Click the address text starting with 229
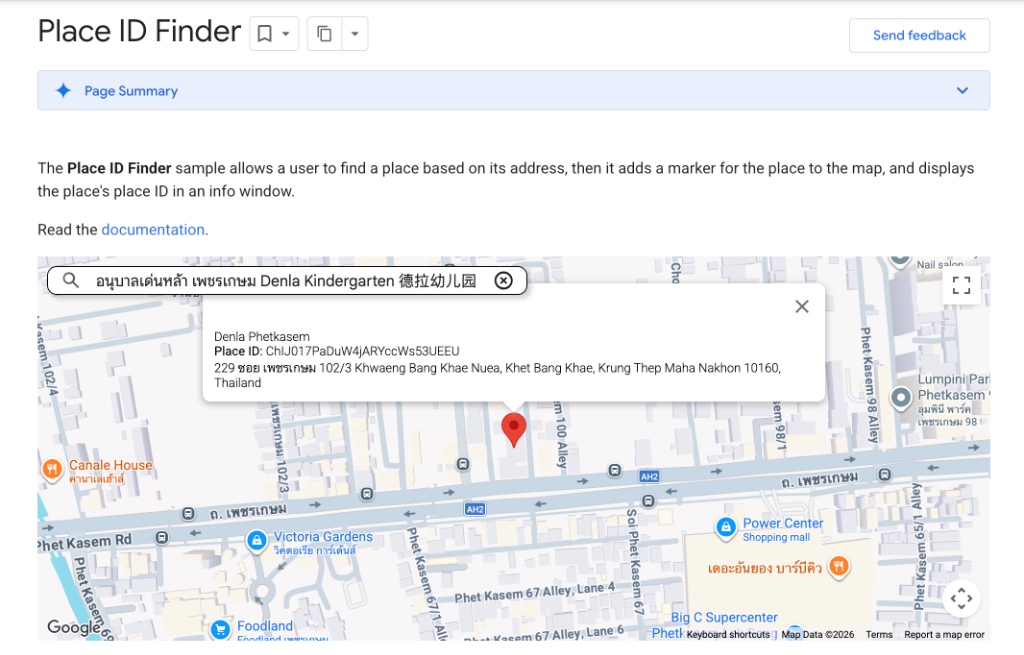The image size is (1024, 655). click(498, 375)
